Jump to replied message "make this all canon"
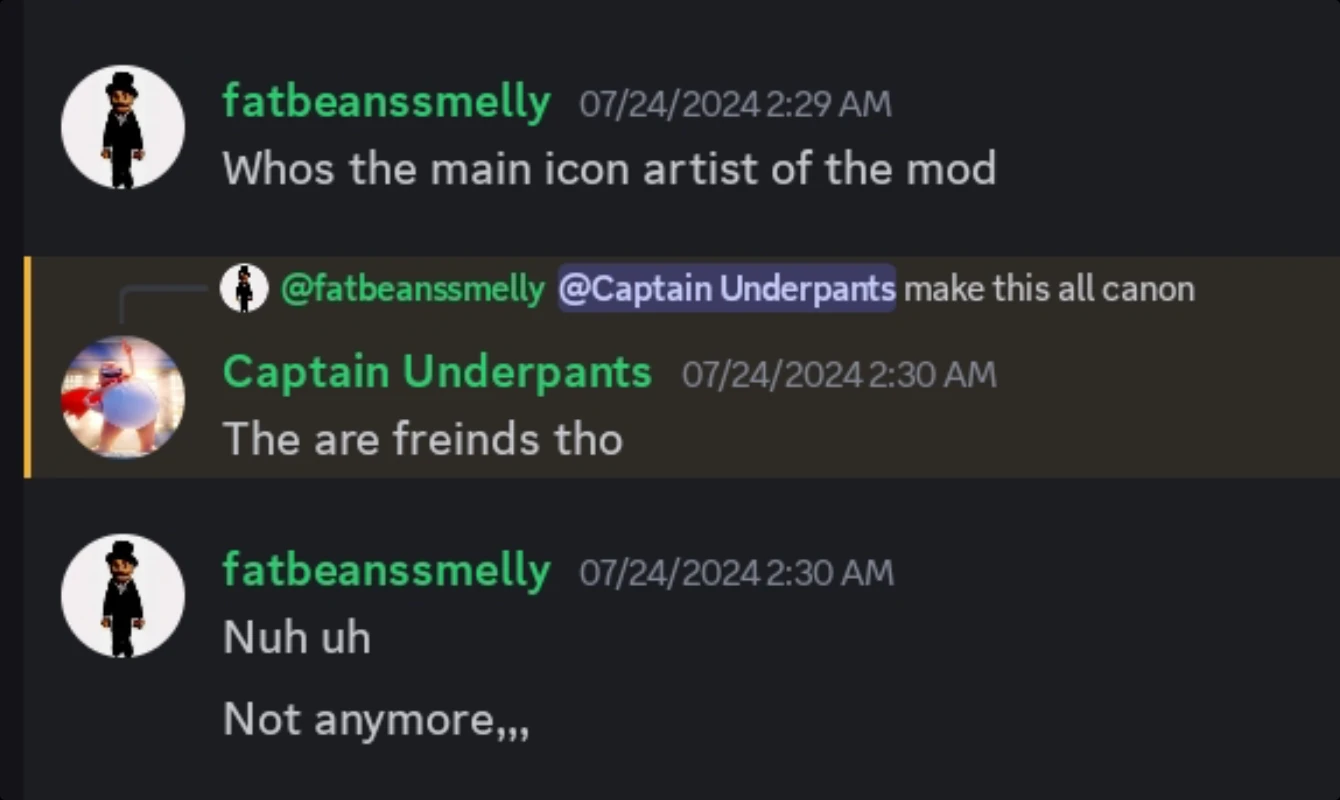Screen dimensions: 1340x800 point(1049,289)
